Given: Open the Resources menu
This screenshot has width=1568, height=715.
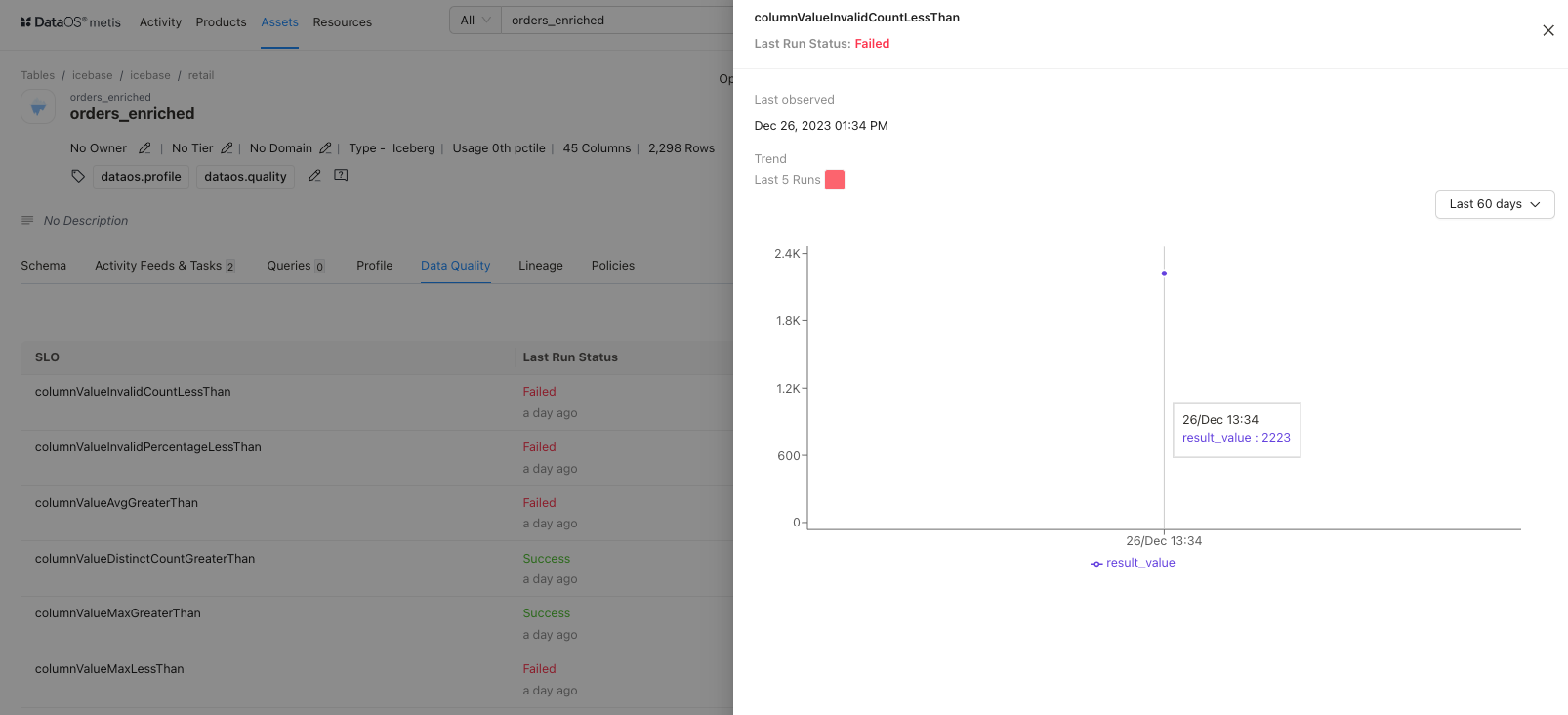Looking at the screenshot, I should coord(342,22).
